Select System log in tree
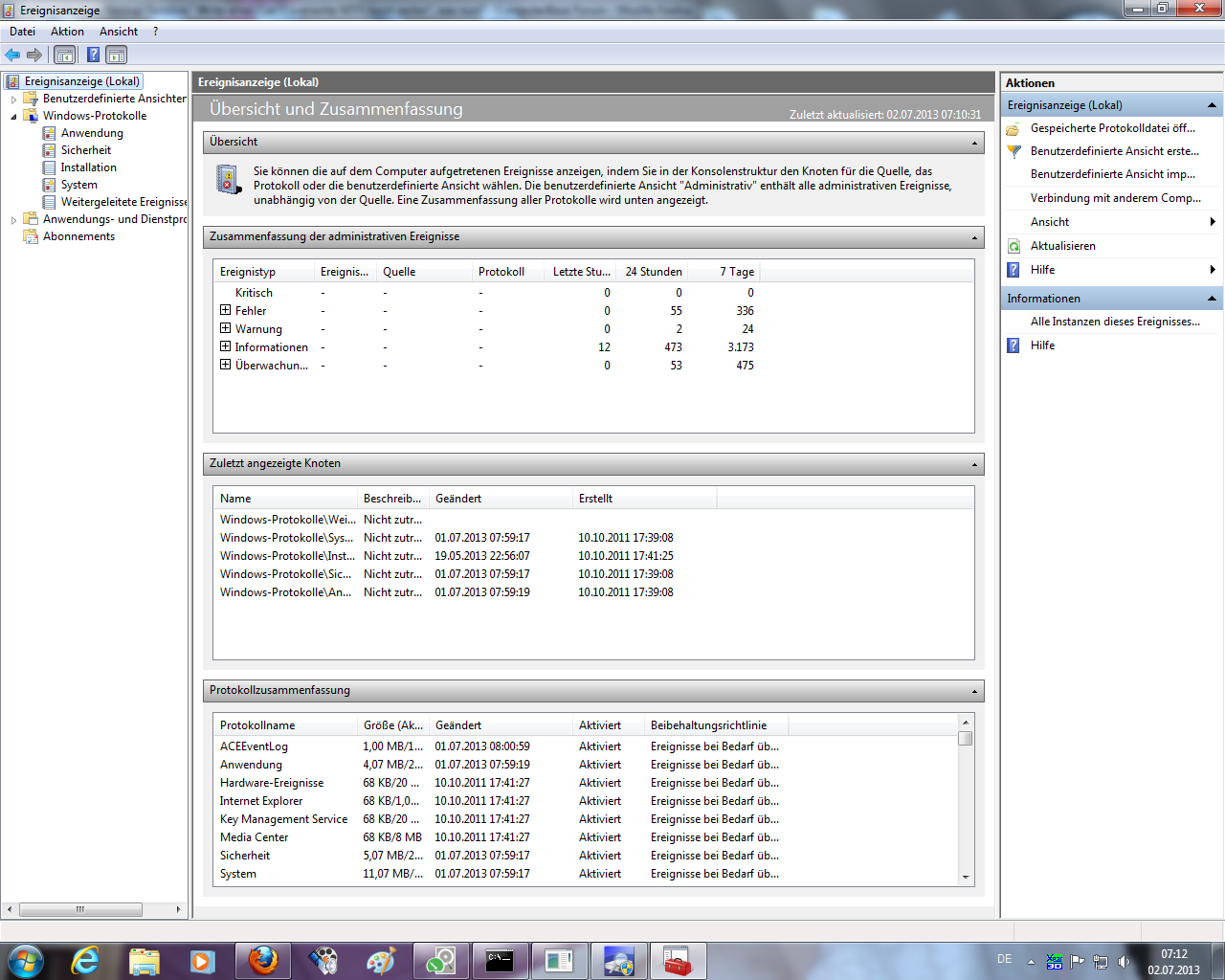Image resolution: width=1225 pixels, height=980 pixels. (x=78, y=185)
